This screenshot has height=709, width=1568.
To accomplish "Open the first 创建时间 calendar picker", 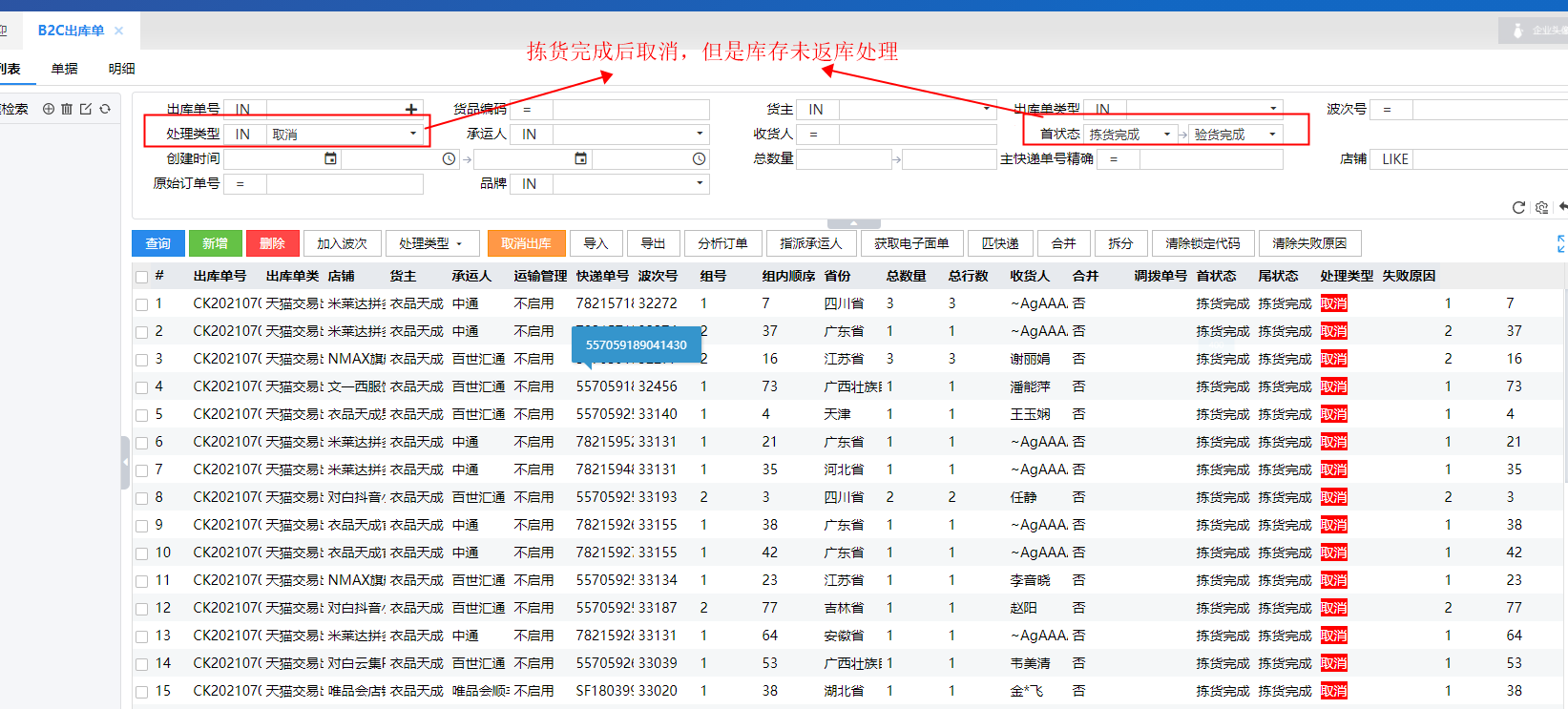I will tap(330, 158).
